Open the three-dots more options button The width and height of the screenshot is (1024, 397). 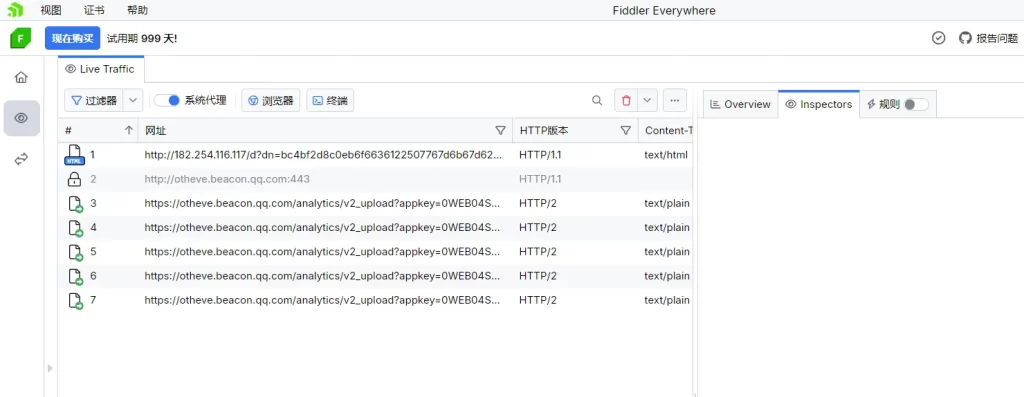pyautogui.click(x=675, y=101)
